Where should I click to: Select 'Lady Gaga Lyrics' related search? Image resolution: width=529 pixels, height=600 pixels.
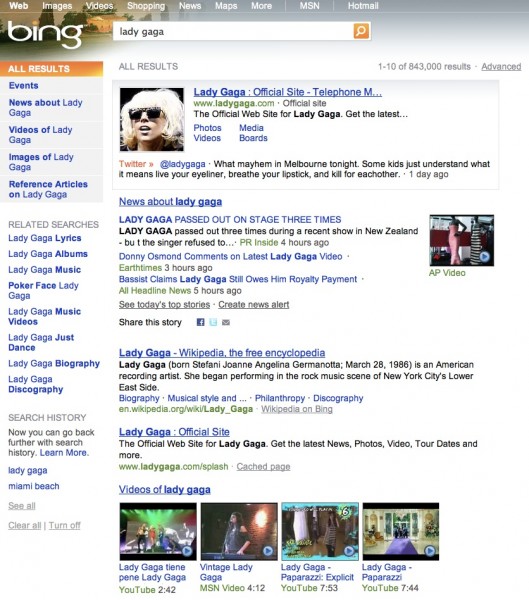(x=45, y=238)
